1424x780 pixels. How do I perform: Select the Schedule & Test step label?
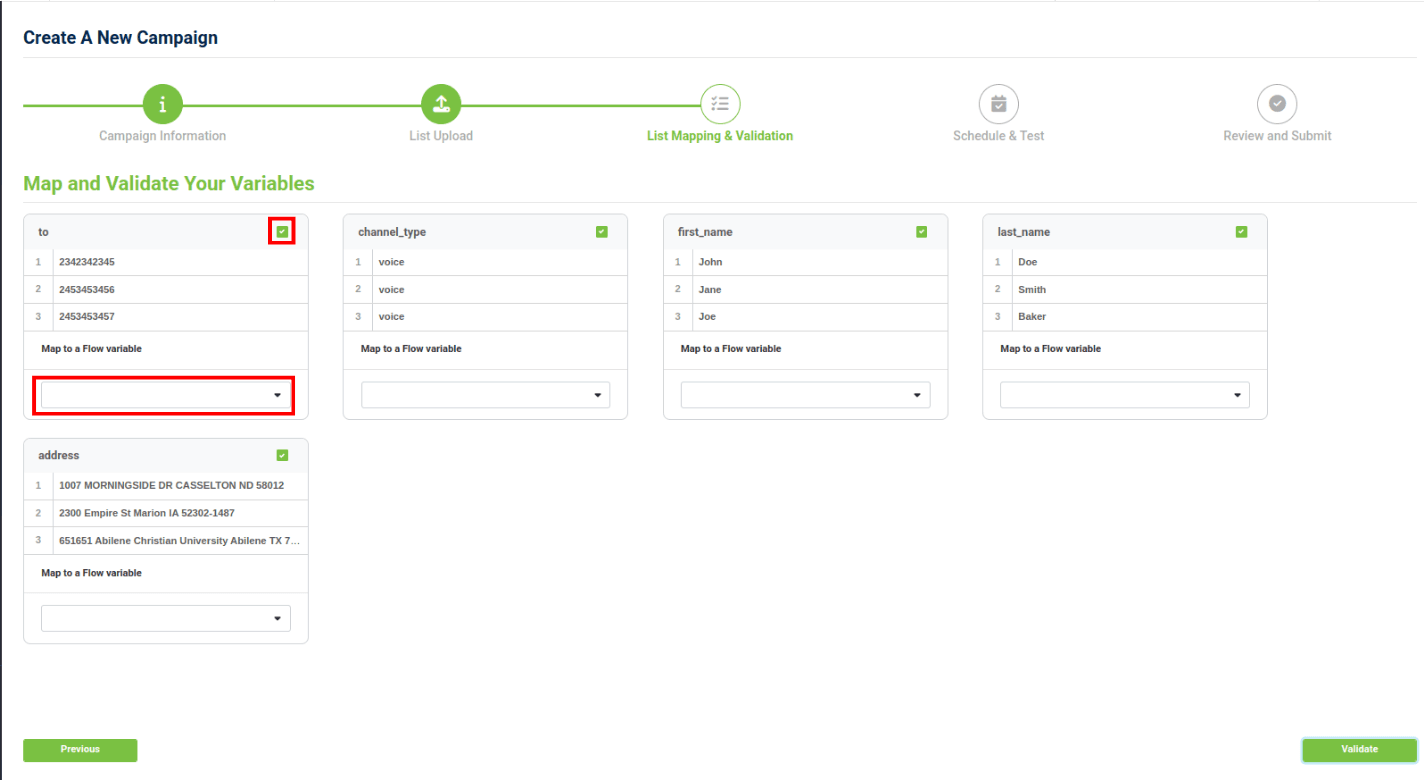tap(998, 136)
